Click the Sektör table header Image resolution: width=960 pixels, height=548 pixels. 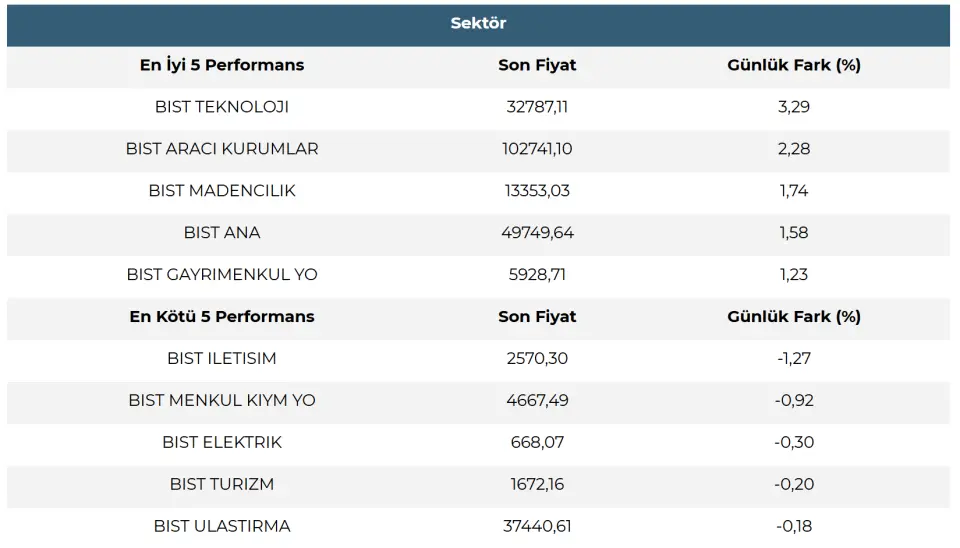click(x=478, y=23)
